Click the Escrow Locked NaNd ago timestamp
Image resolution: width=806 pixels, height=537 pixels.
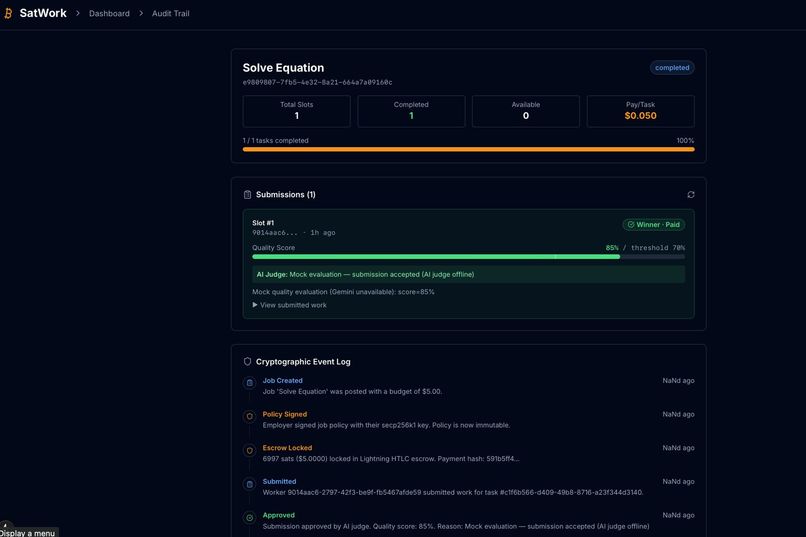(678, 448)
